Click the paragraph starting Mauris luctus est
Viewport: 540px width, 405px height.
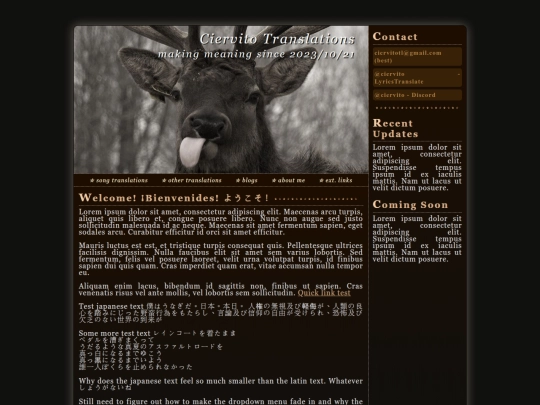(220, 259)
